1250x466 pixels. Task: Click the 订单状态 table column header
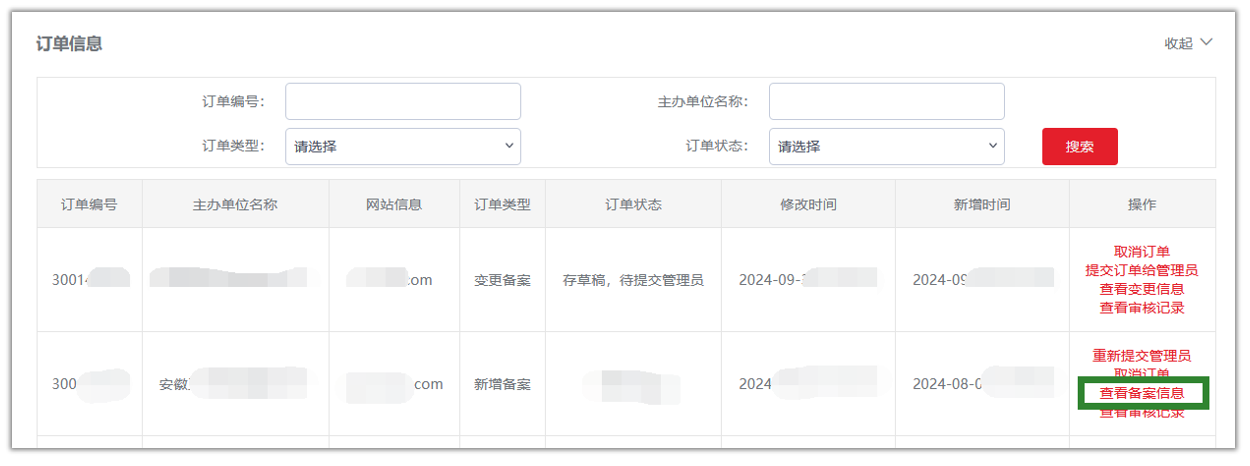(633, 204)
